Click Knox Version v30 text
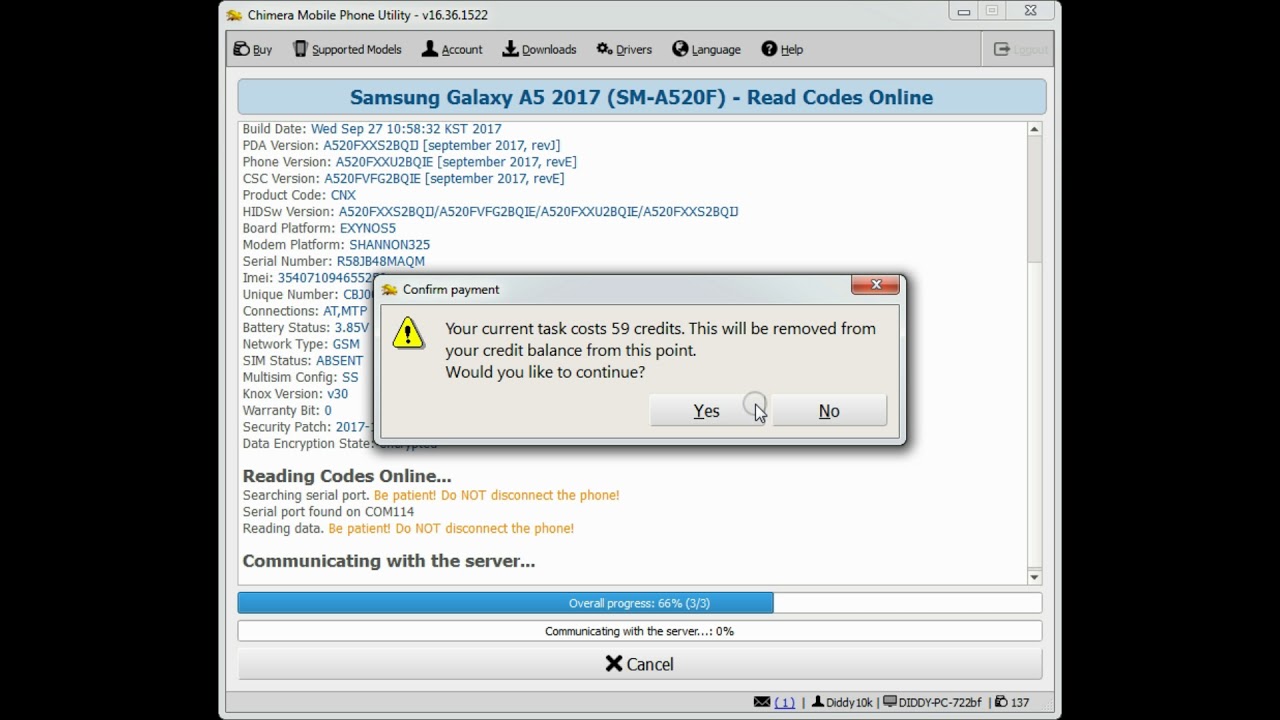The image size is (1280, 720). coord(295,394)
